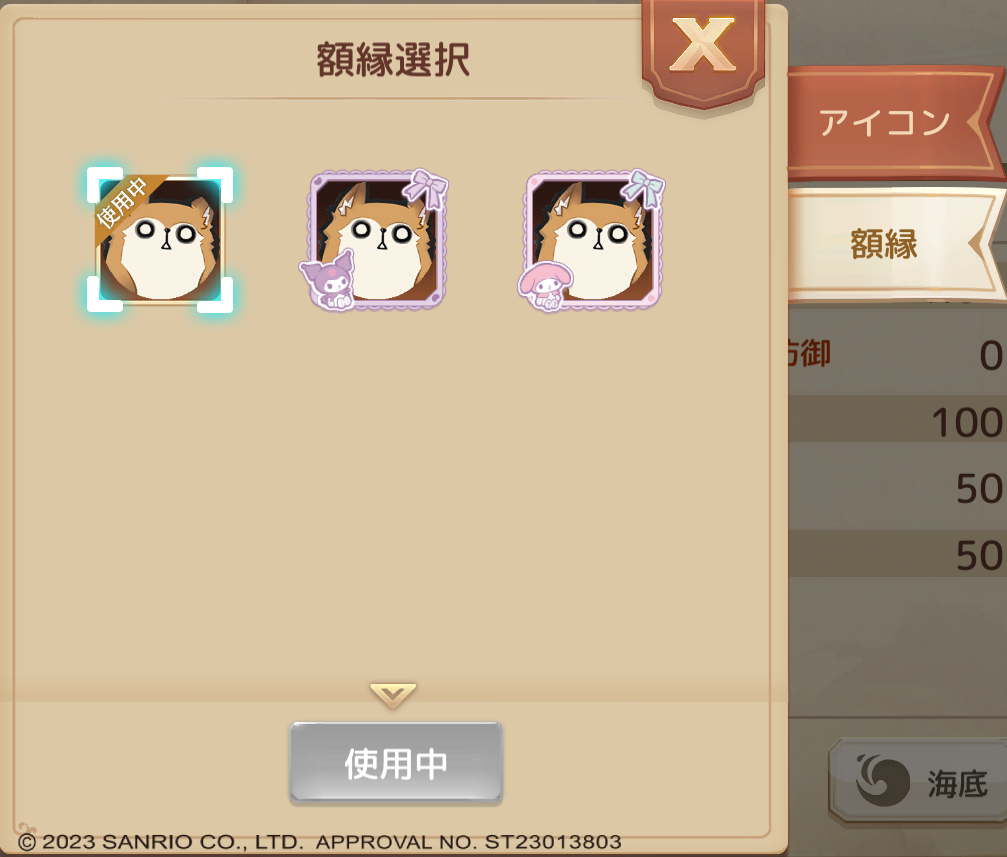Click the gray 使用中 button
Screen dimensions: 1007x857
pyautogui.click(x=396, y=763)
